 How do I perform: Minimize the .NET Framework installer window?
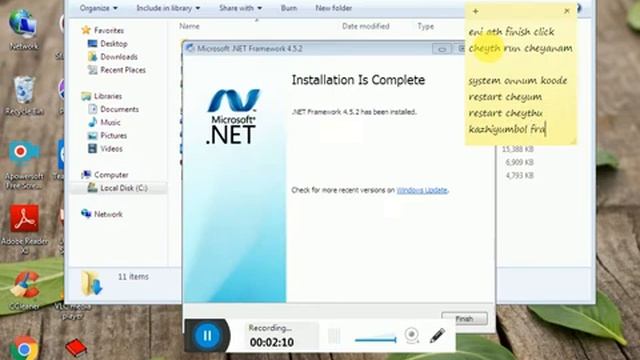point(442,49)
